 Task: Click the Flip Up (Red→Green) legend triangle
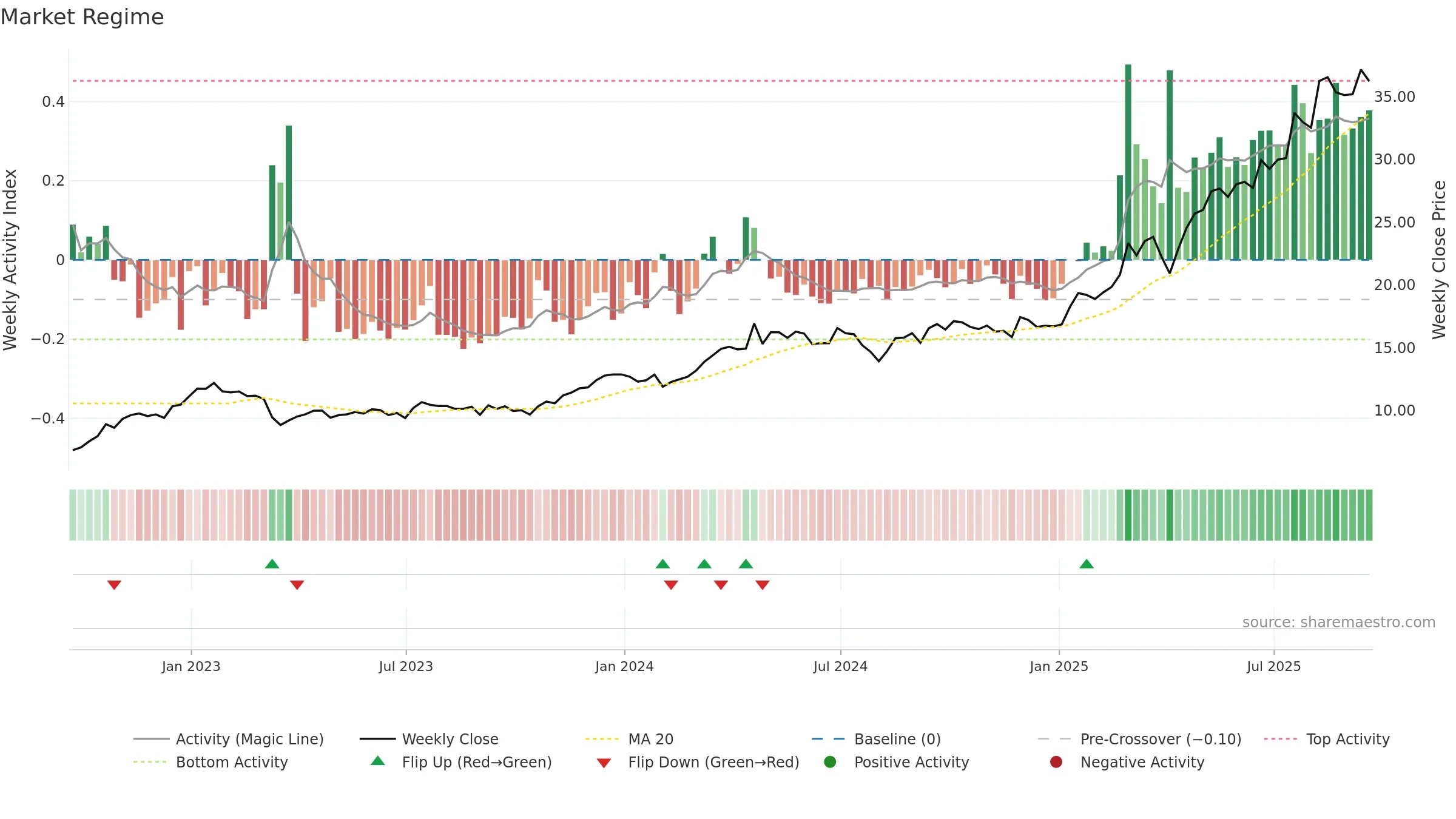tap(378, 761)
